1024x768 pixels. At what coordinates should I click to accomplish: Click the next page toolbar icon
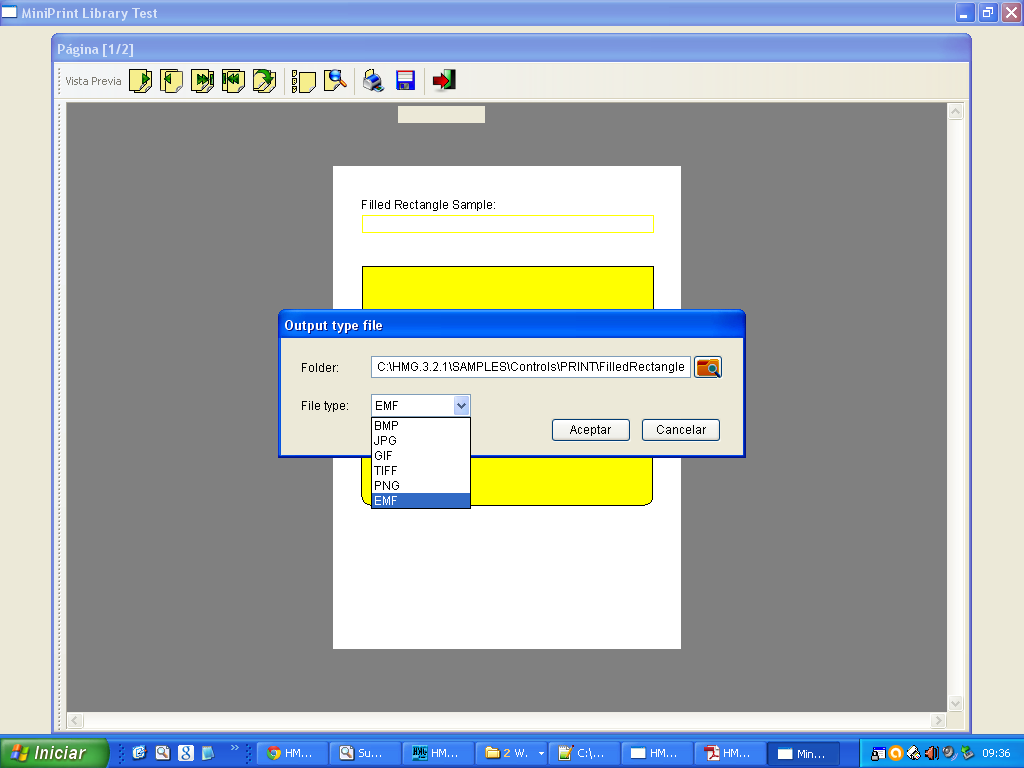pyautogui.click(x=141, y=81)
